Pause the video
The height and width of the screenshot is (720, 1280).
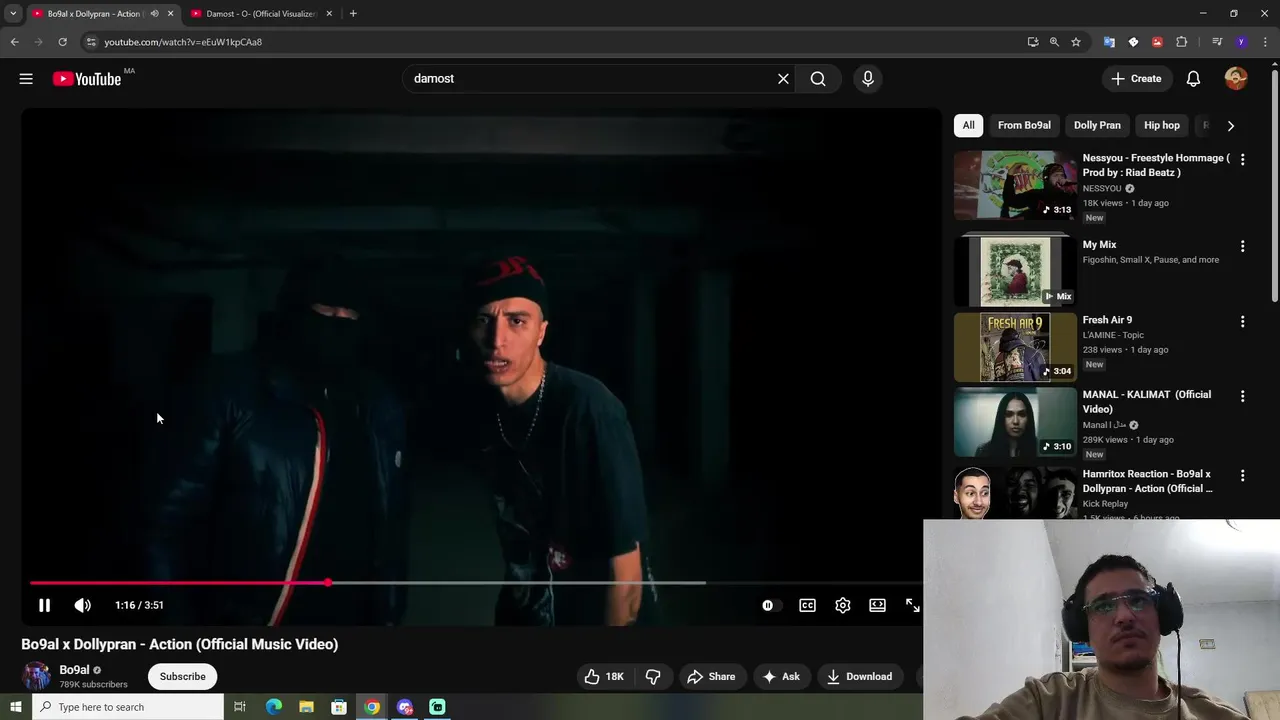[x=44, y=605]
